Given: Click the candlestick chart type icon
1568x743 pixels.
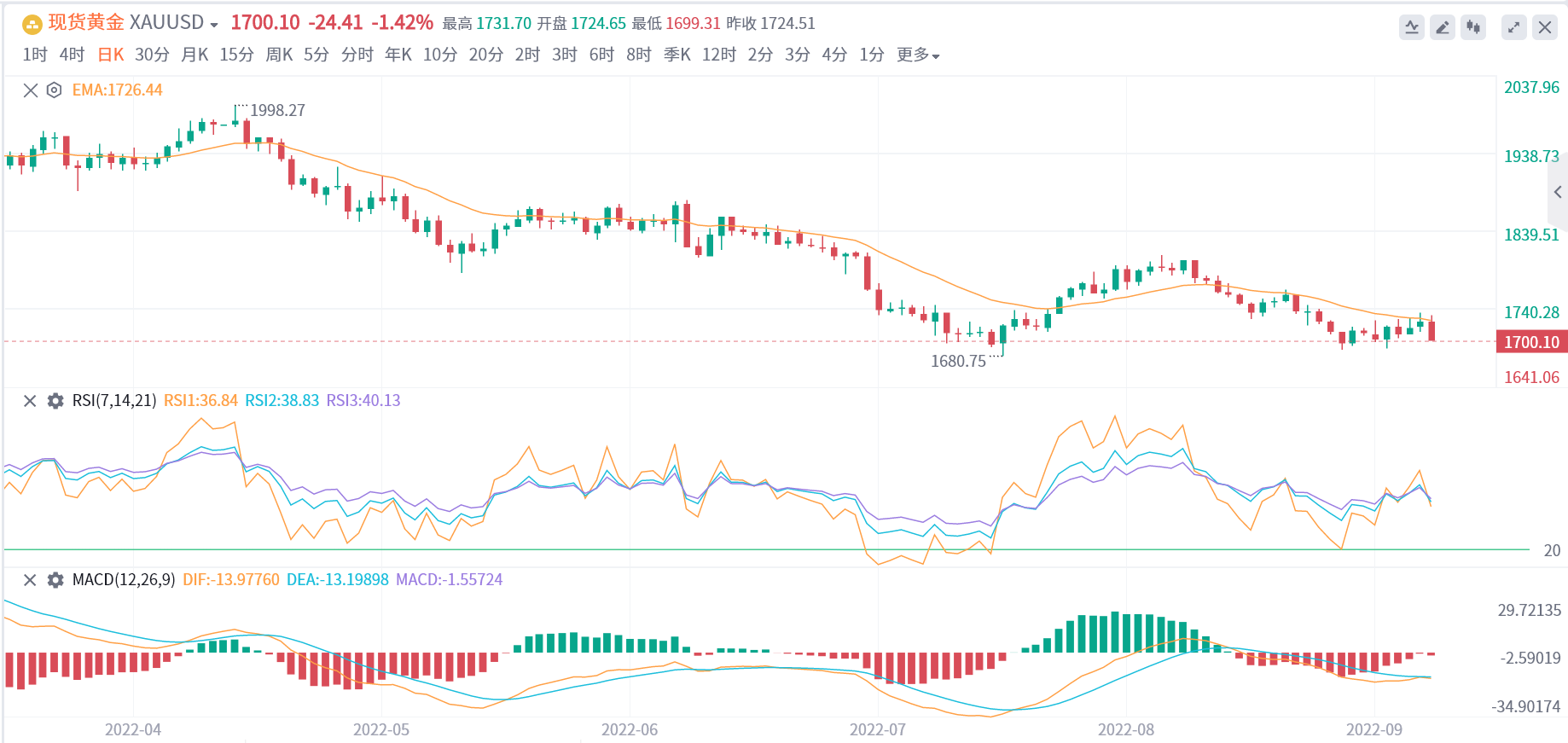Looking at the screenshot, I should (1473, 27).
